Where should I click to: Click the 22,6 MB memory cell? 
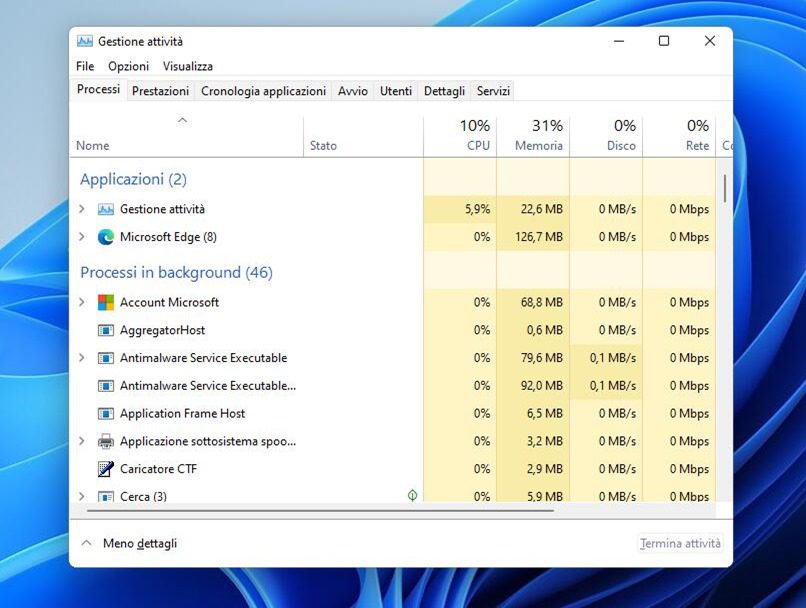click(x=533, y=209)
